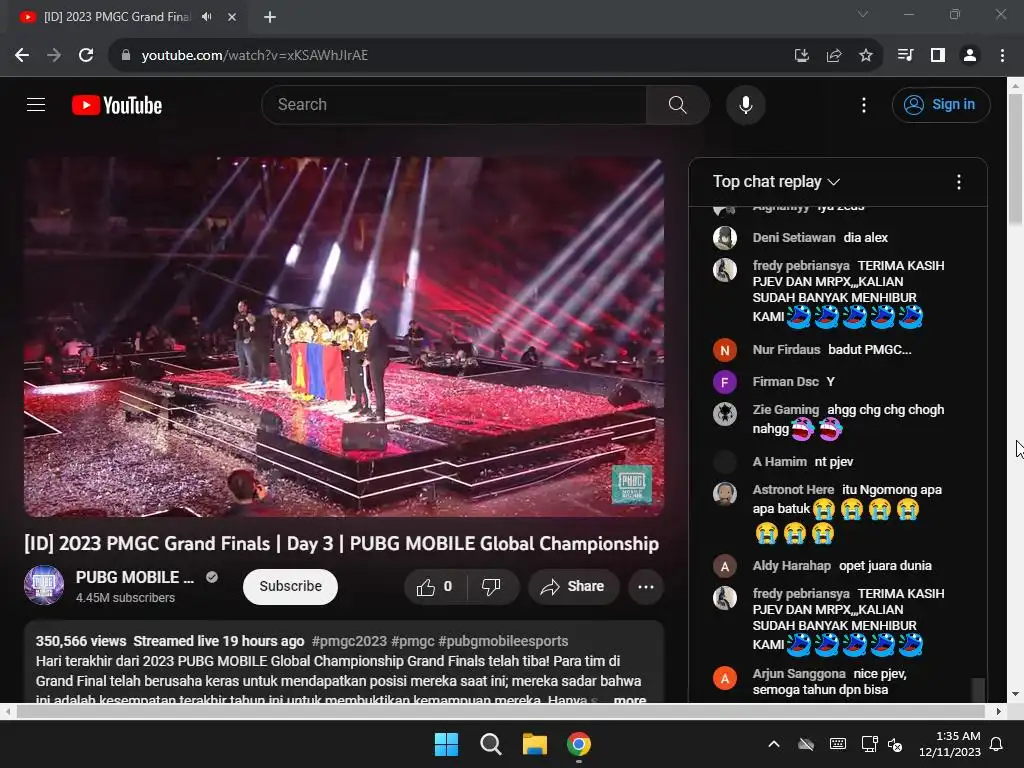Expand the Top chat replay dropdown
Image resolution: width=1024 pixels, height=768 pixels.
point(776,182)
